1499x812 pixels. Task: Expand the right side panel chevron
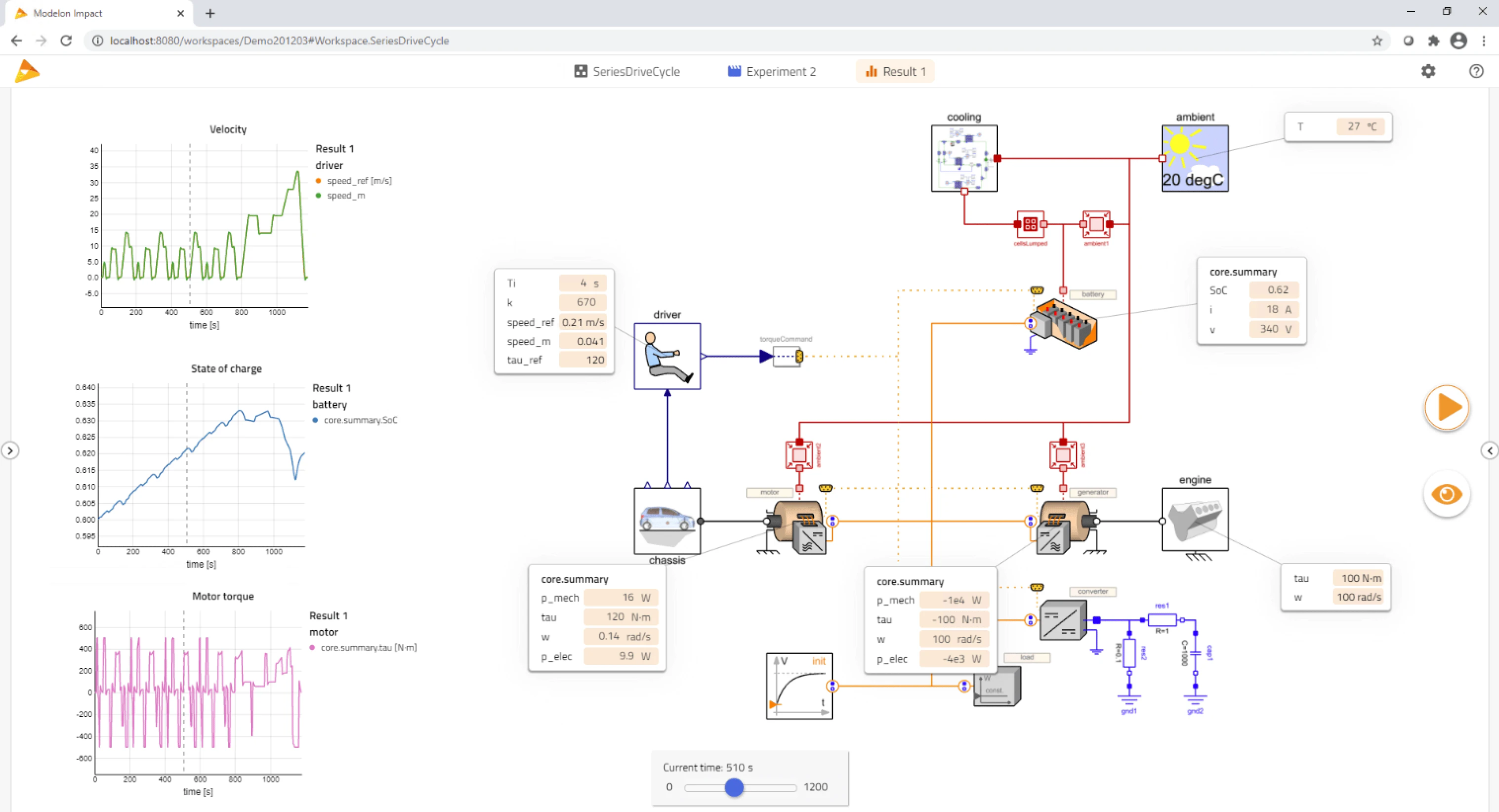coord(1490,450)
